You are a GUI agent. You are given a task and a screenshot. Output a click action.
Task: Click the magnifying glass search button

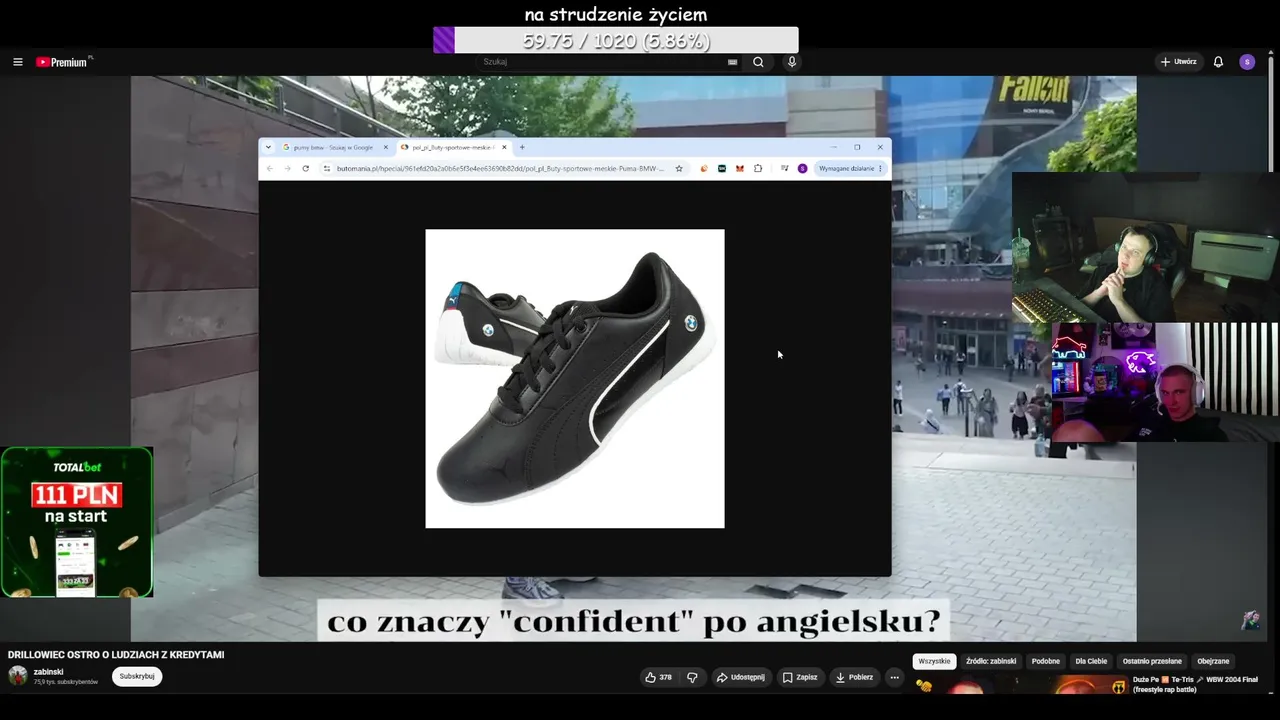758,62
